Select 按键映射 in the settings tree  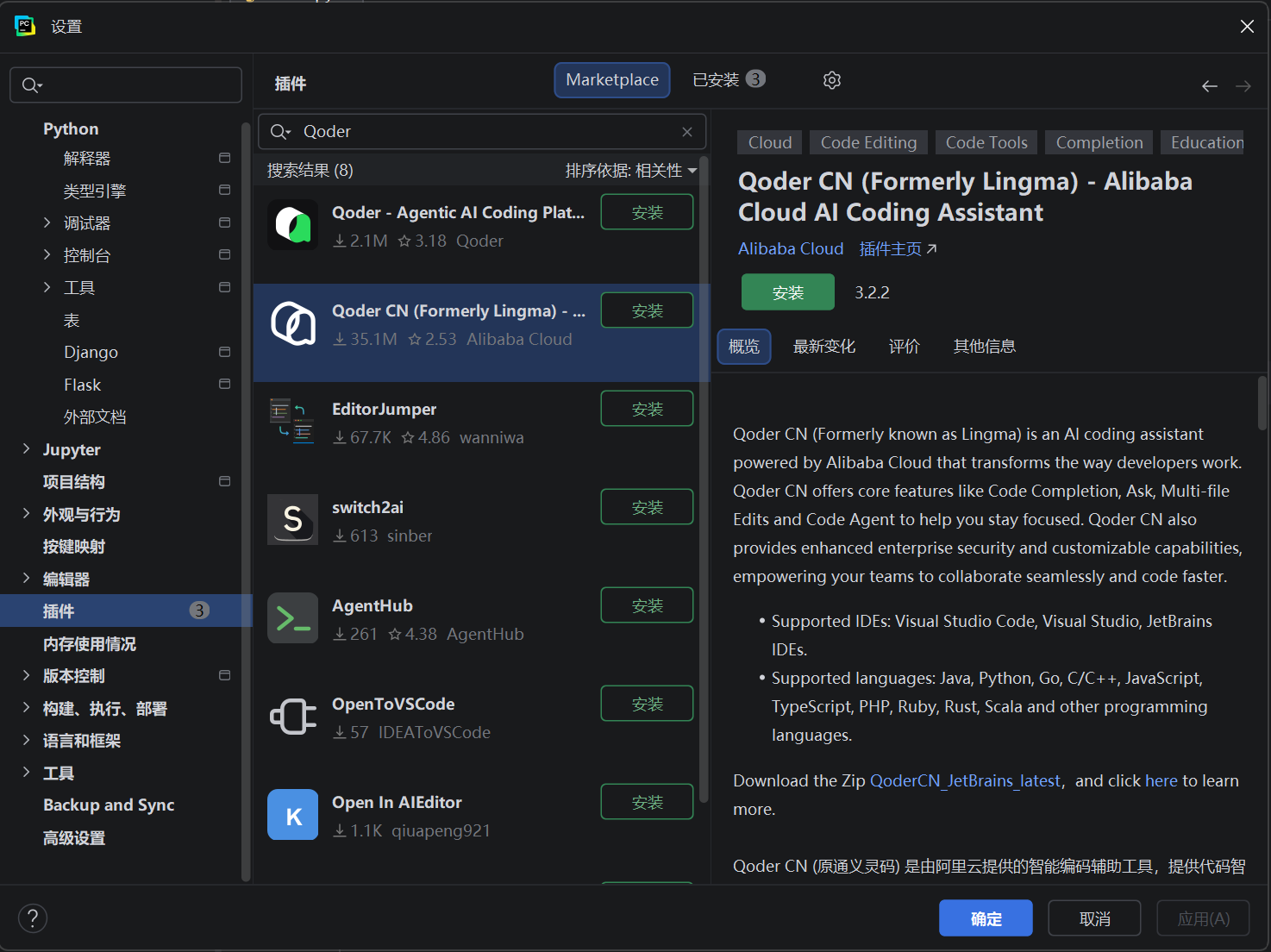click(74, 546)
